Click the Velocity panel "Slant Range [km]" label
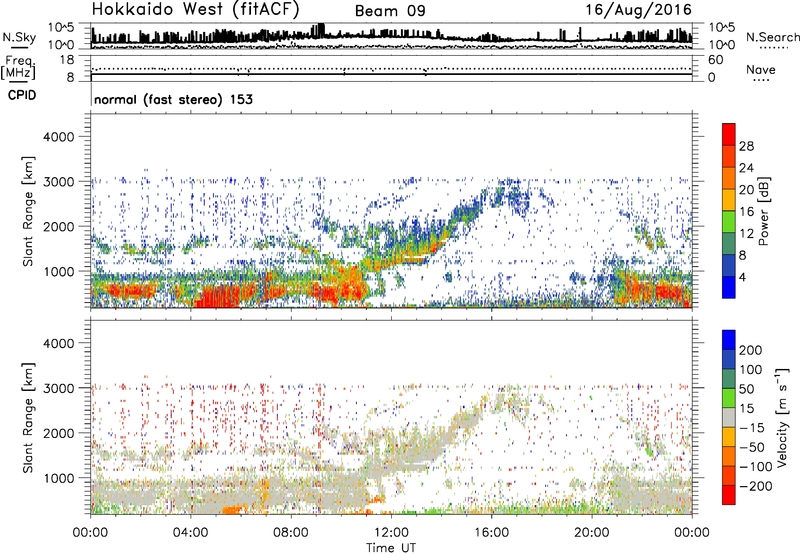The image size is (800, 554). [x=28, y=417]
